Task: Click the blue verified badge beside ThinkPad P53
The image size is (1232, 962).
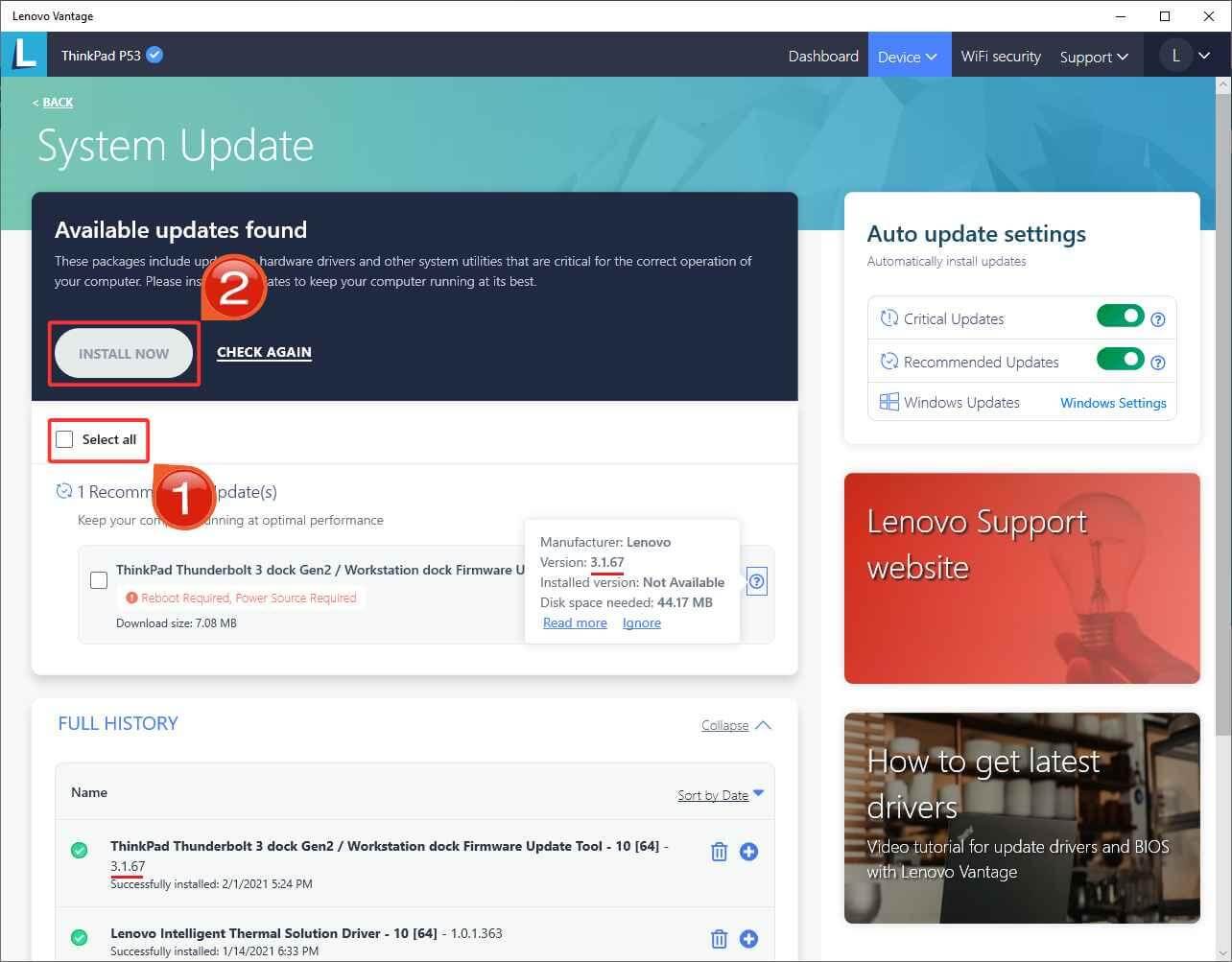Action: [x=154, y=55]
